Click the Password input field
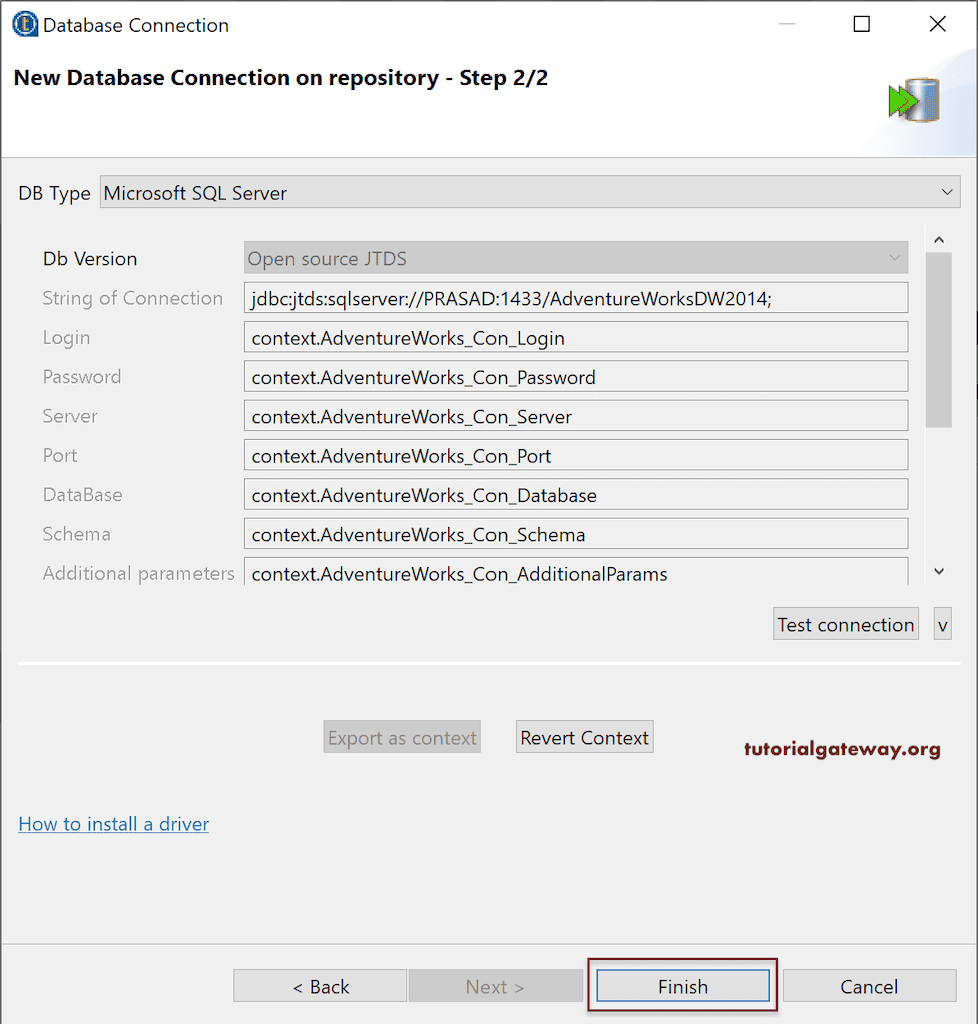Image resolution: width=978 pixels, height=1024 pixels. (x=576, y=377)
